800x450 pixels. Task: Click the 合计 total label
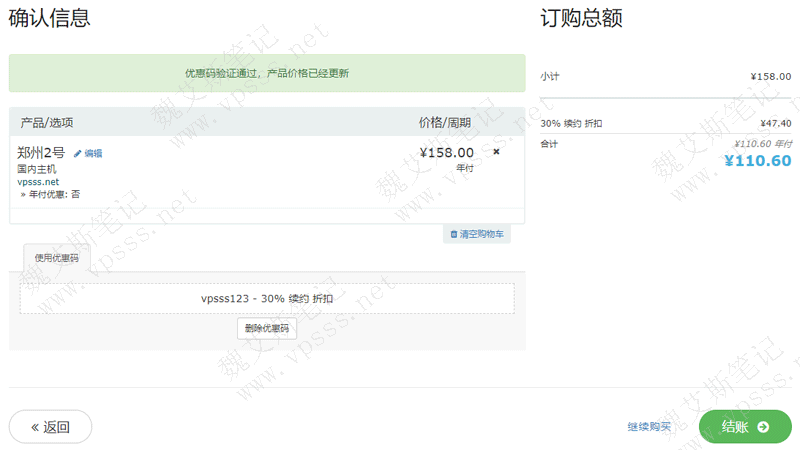(549, 144)
